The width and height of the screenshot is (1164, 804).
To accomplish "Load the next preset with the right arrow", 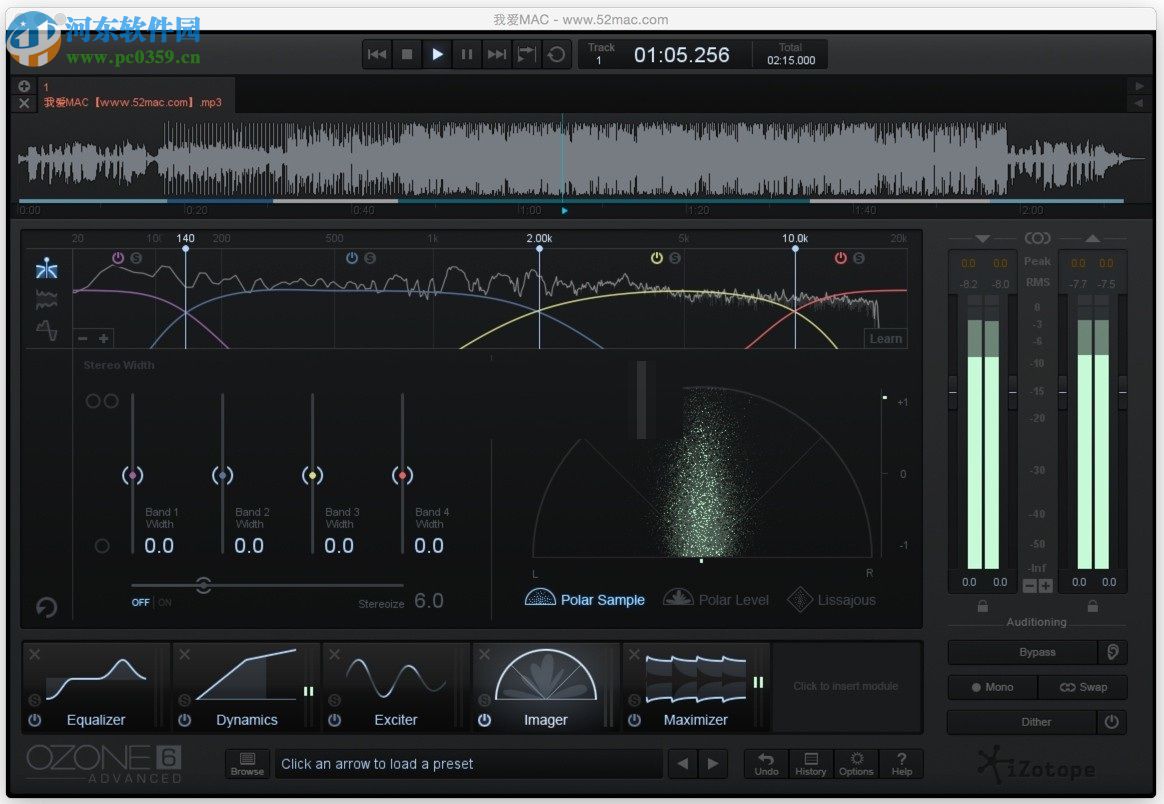I will click(713, 763).
